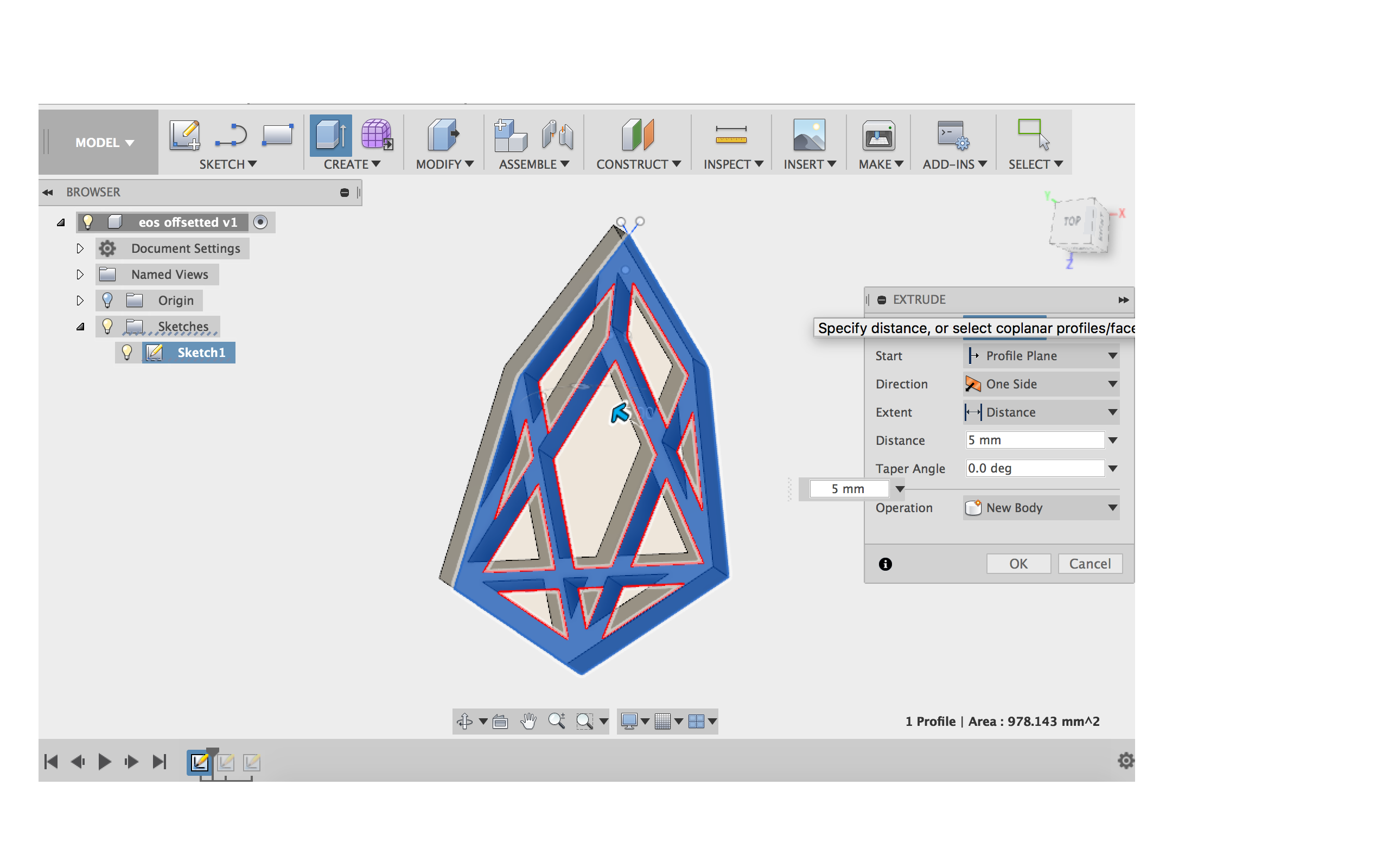Expand Named Views node

coord(80,275)
